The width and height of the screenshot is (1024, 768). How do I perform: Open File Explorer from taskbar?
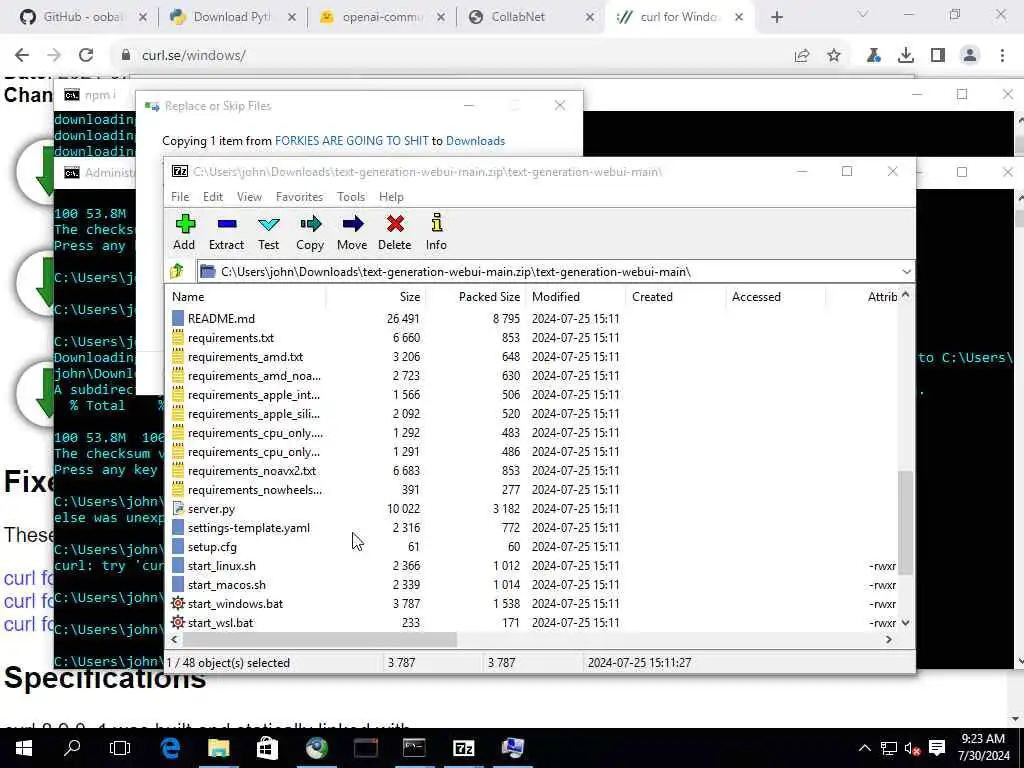tap(219, 748)
